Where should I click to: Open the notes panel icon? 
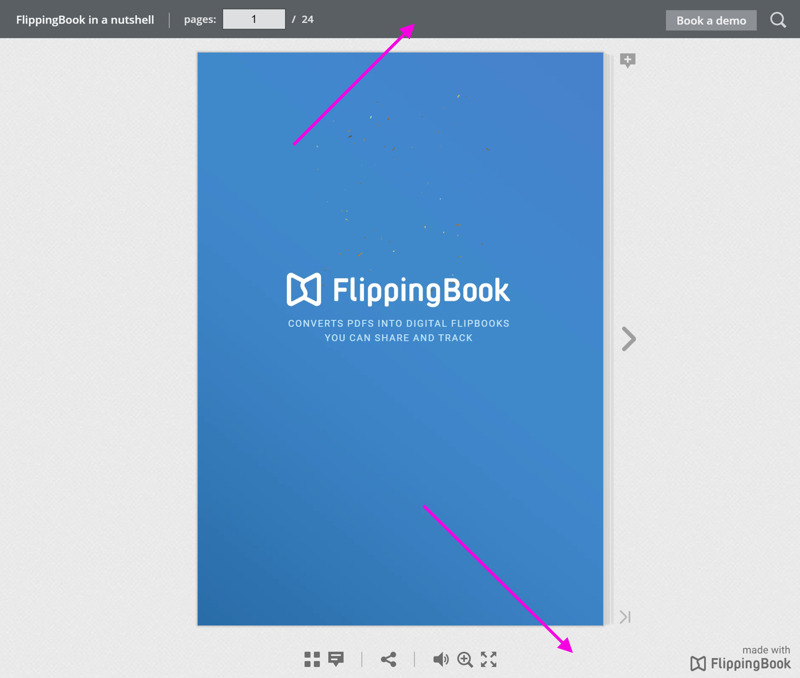coord(336,659)
